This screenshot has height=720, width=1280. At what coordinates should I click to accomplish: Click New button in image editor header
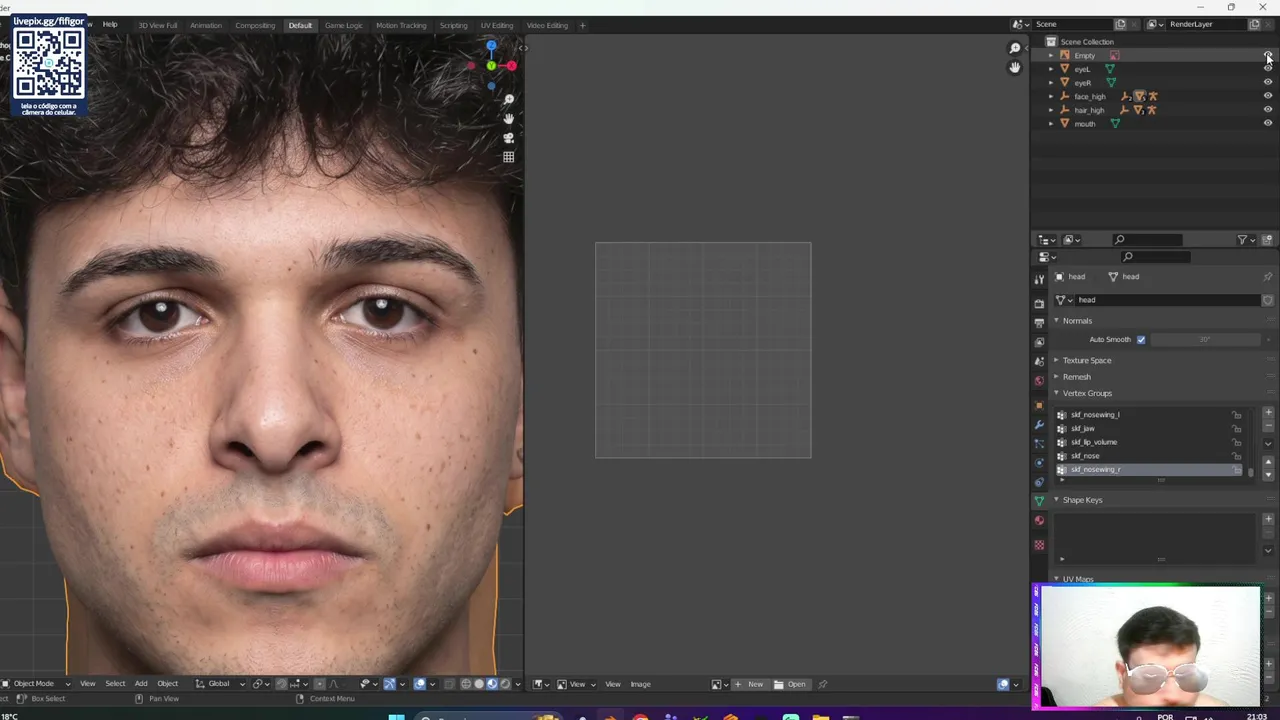click(x=749, y=684)
